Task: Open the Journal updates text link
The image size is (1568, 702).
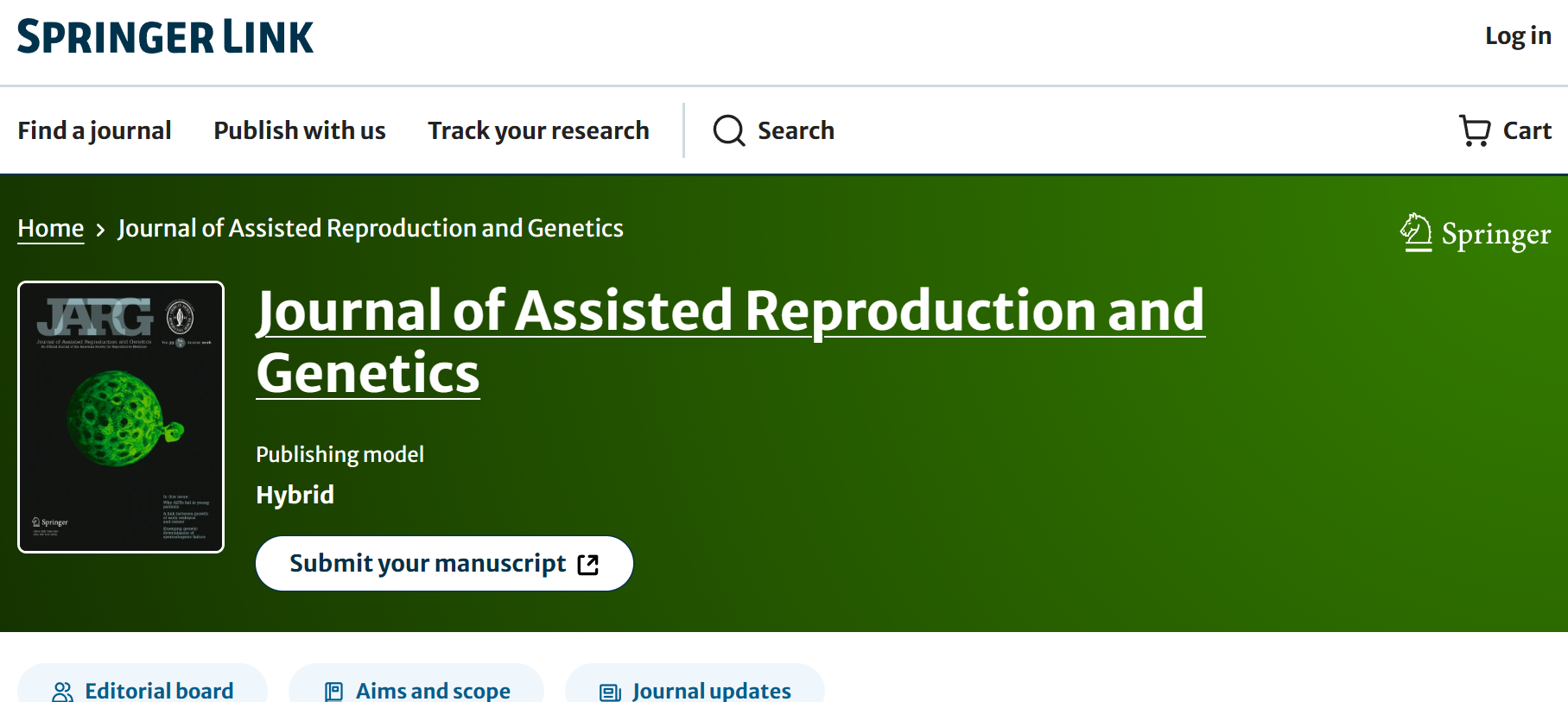Action: (x=711, y=691)
